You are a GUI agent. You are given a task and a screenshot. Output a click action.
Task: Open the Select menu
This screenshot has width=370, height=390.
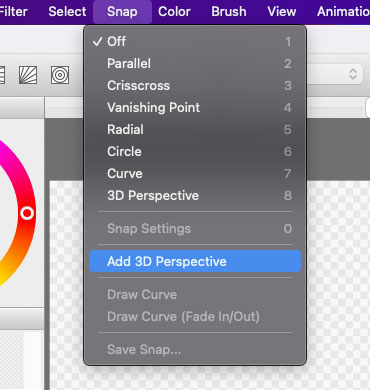tap(67, 12)
